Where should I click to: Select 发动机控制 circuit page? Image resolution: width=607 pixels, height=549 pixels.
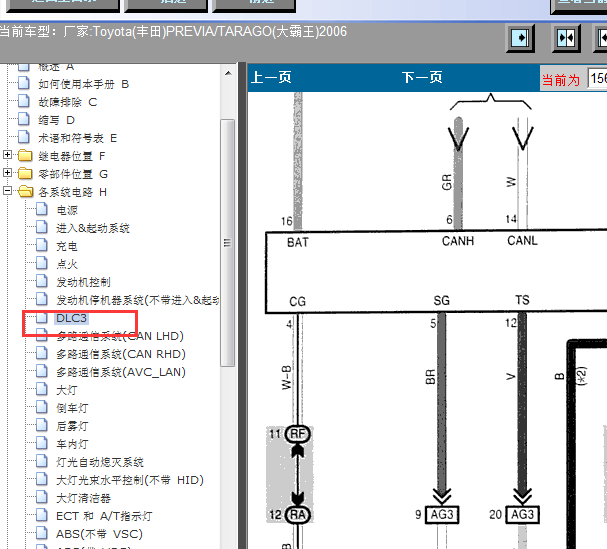pyautogui.click(x=83, y=282)
